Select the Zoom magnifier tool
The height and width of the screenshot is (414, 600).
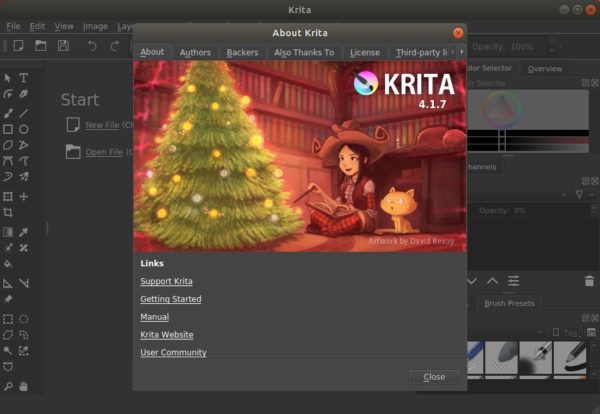pos(8,386)
